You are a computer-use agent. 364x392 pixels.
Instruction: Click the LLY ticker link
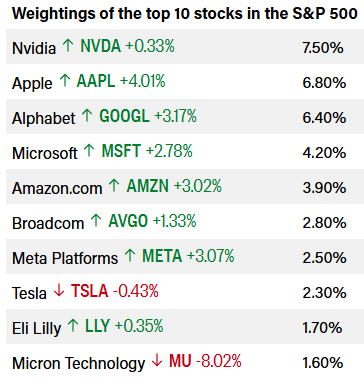(x=97, y=326)
